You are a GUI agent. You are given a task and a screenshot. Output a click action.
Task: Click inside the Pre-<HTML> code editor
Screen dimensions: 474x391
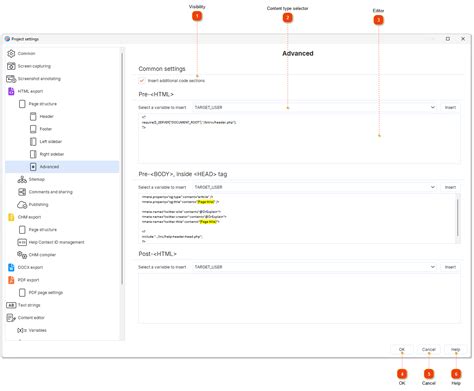coord(299,138)
